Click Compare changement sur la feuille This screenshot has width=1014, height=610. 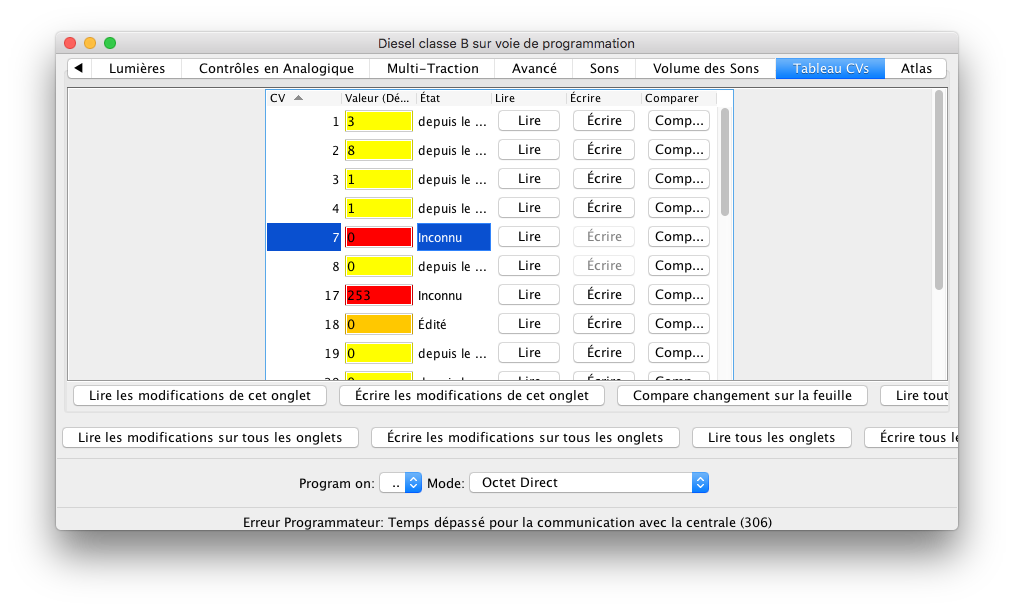coord(742,396)
